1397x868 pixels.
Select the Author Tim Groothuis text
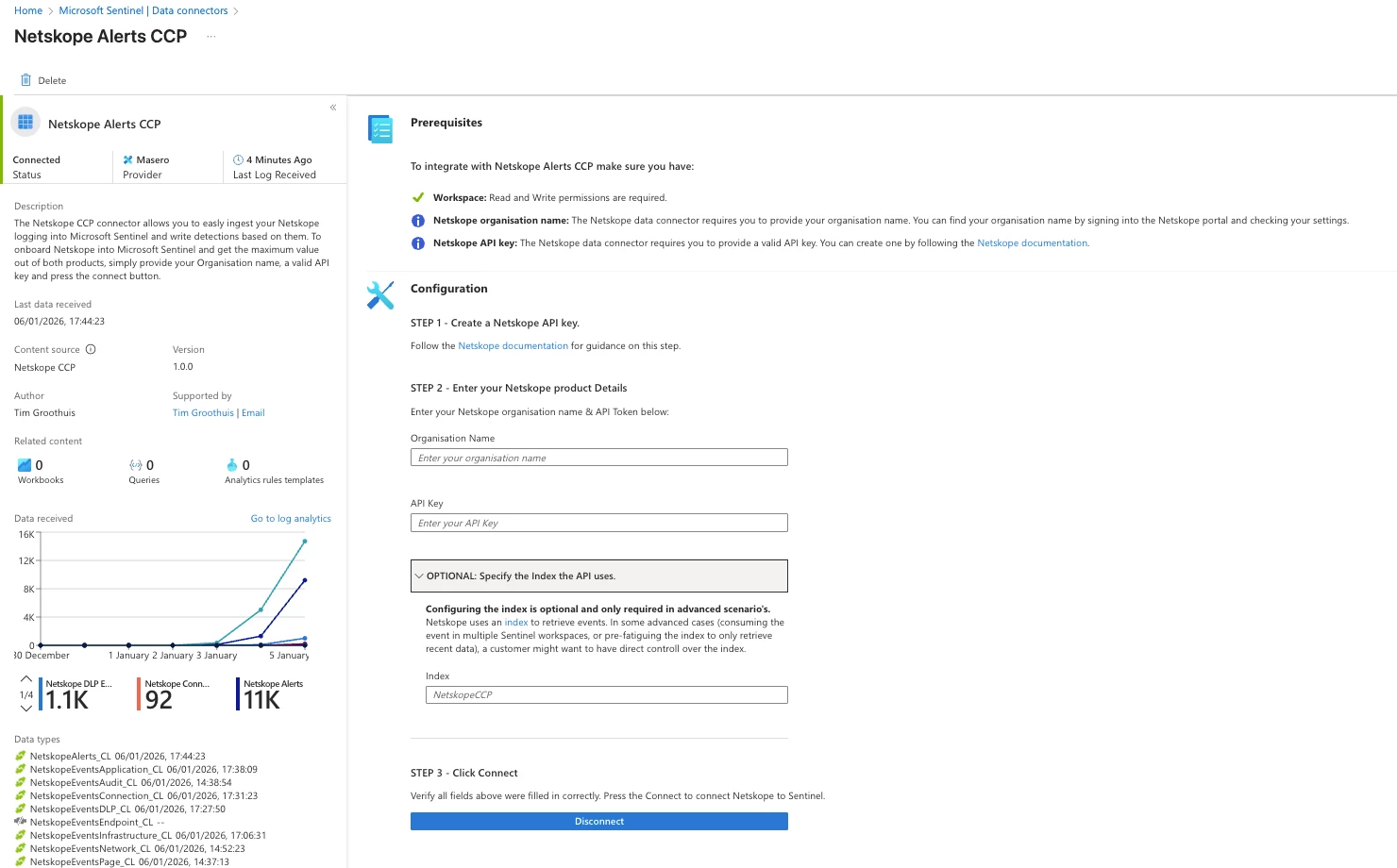click(44, 413)
